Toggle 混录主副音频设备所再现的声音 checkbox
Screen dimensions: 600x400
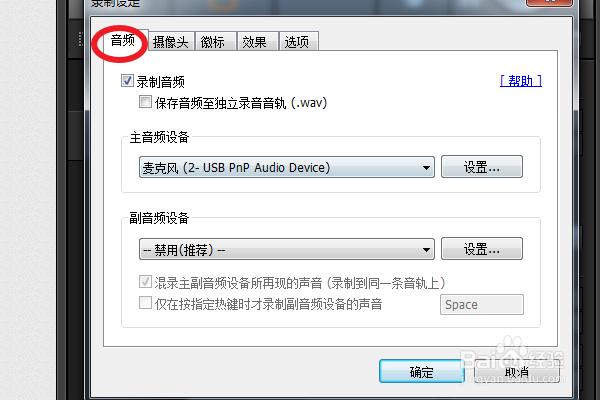pos(145,282)
